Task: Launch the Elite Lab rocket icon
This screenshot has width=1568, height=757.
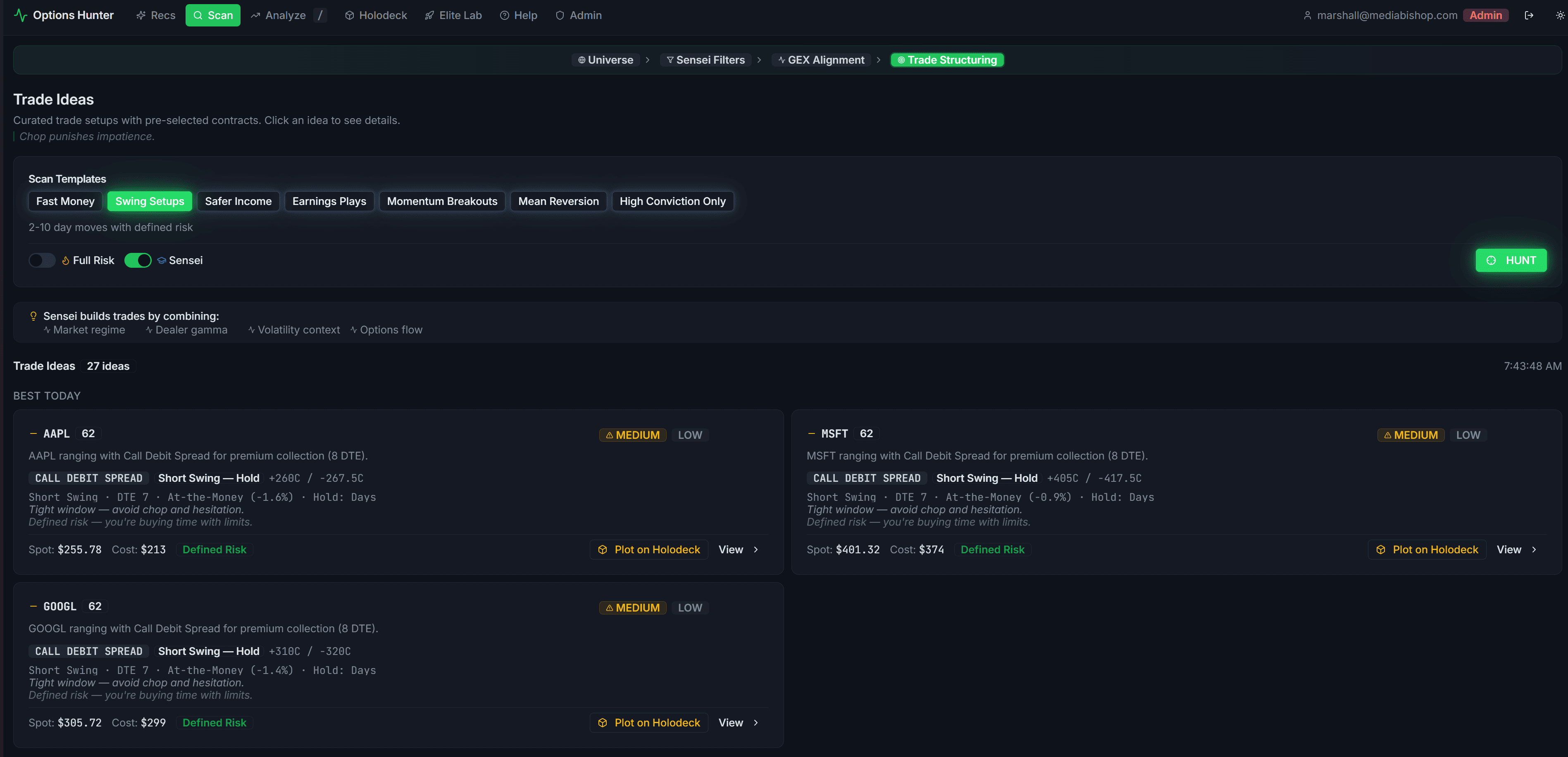Action: click(429, 15)
